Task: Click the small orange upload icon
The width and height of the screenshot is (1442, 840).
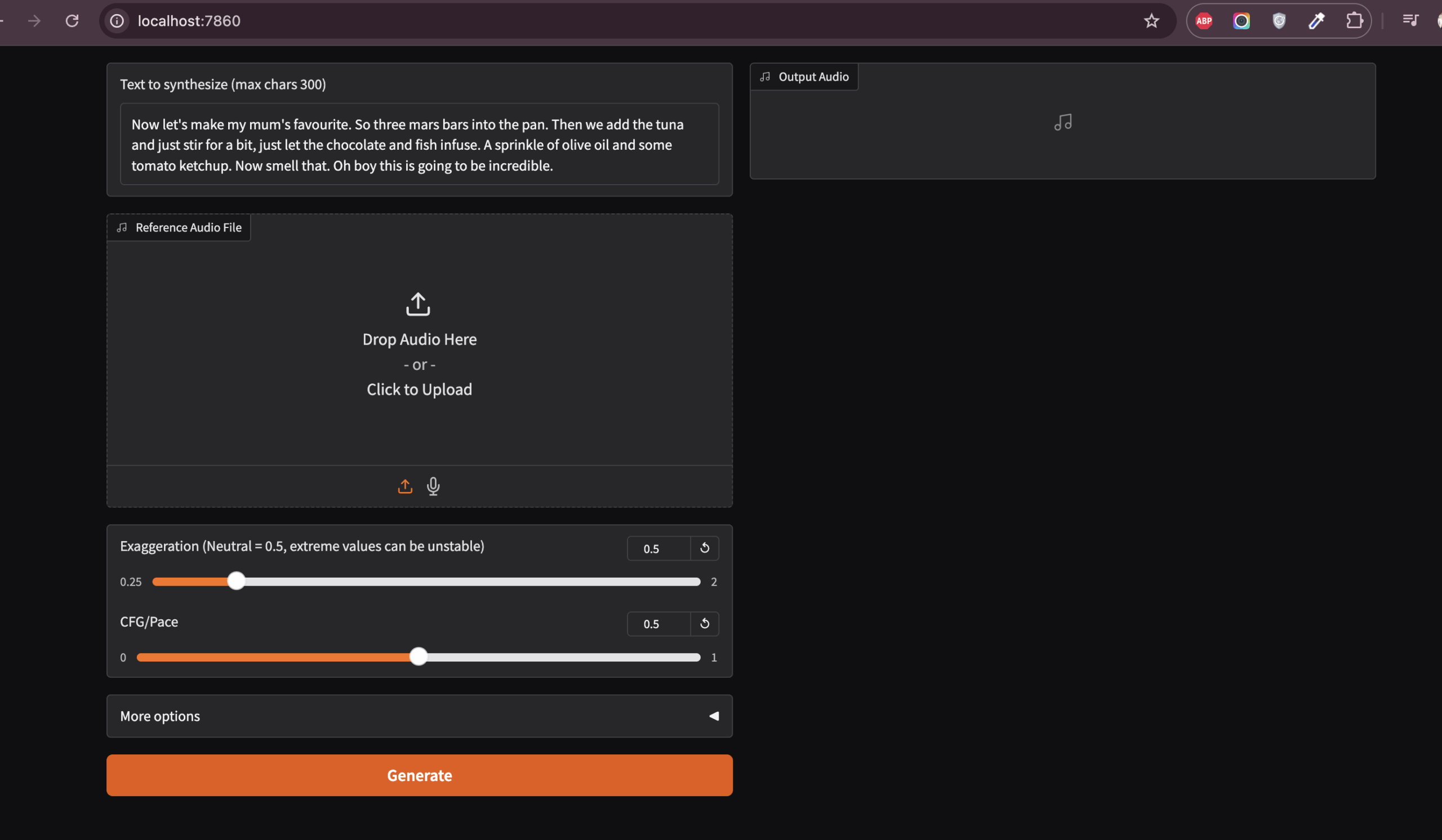Action: pyautogui.click(x=405, y=486)
